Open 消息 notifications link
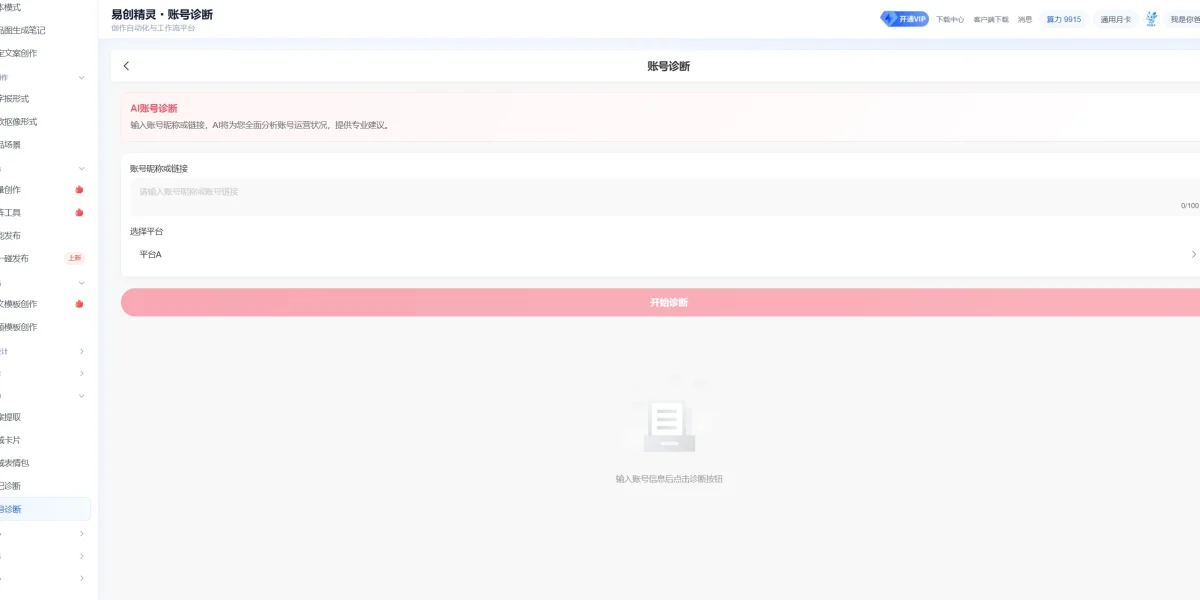This screenshot has height=600, width=1200. click(x=1025, y=19)
